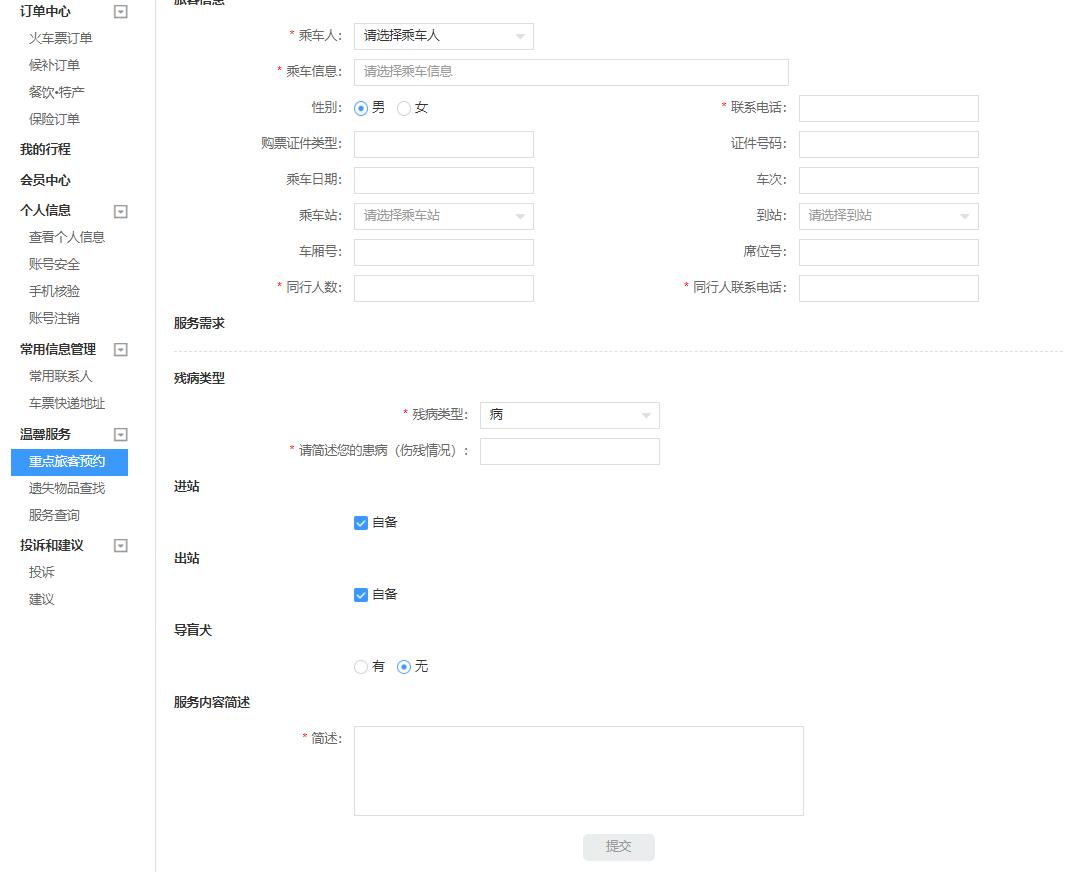This screenshot has width=1066, height=872.
Task: Collapse the 个人信息 sidebar section
Action: click(122, 211)
